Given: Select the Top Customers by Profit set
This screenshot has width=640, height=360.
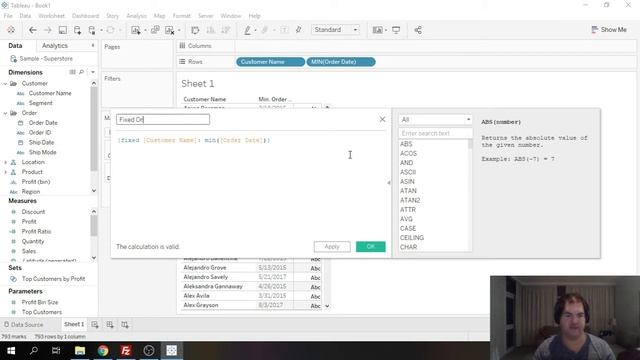Looking at the screenshot, I should 53,279.
